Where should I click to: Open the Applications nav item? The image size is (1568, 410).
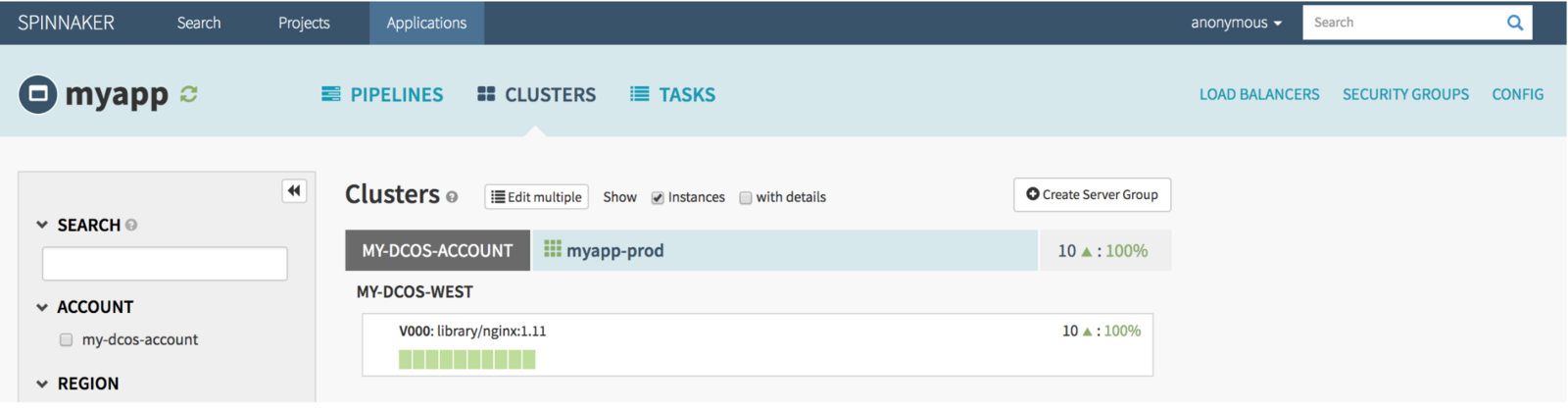(x=426, y=23)
